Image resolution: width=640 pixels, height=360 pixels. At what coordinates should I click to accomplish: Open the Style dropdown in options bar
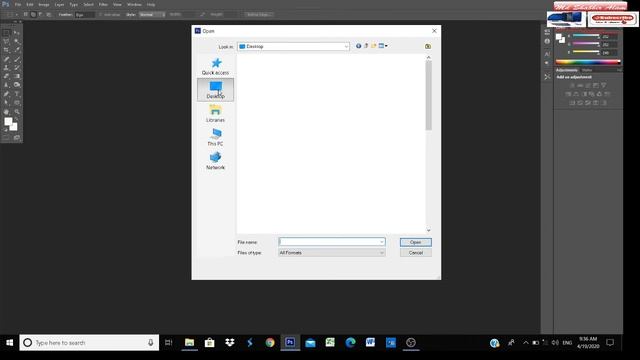coord(152,15)
